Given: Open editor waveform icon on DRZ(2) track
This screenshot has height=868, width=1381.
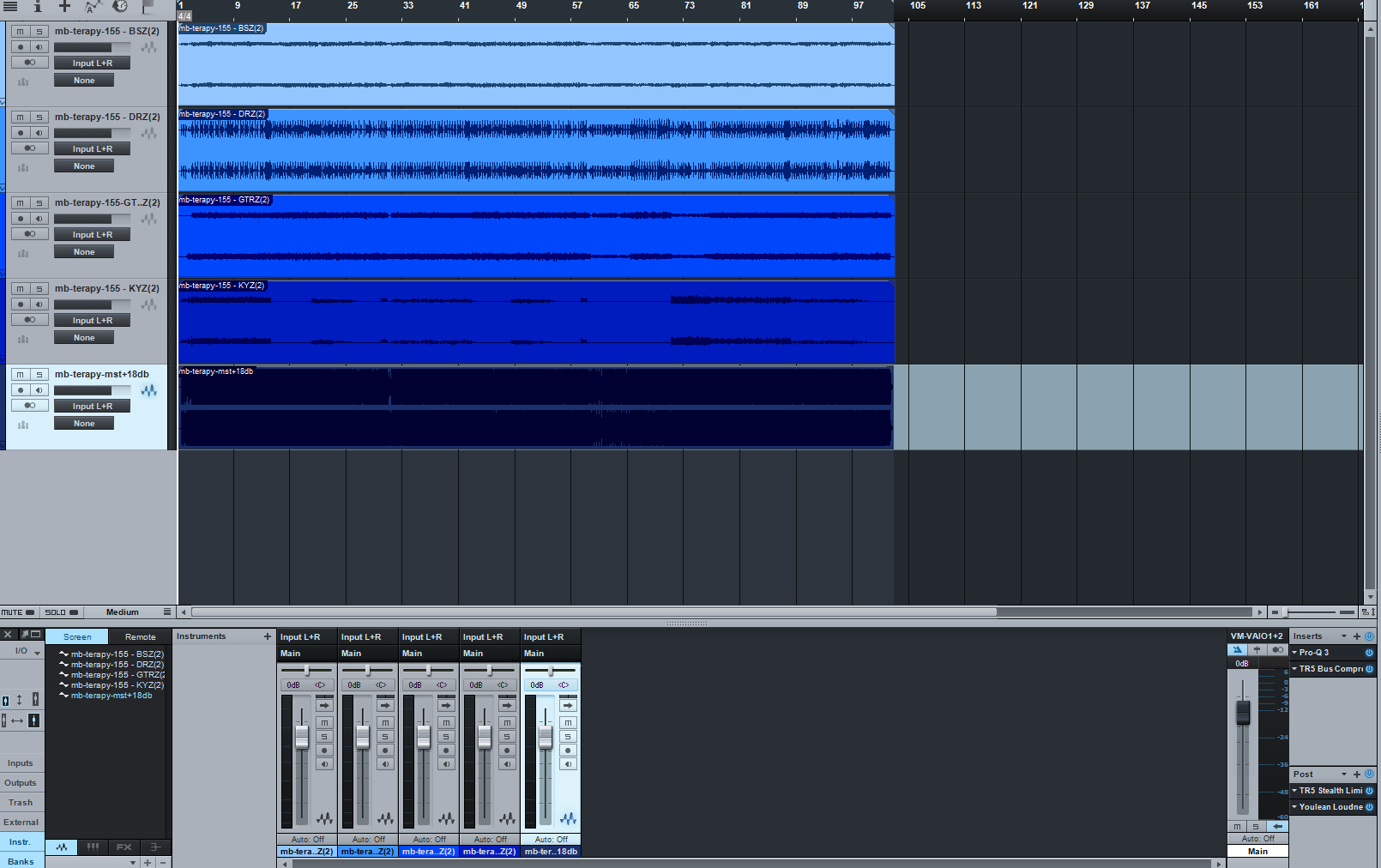Looking at the screenshot, I should [x=149, y=133].
